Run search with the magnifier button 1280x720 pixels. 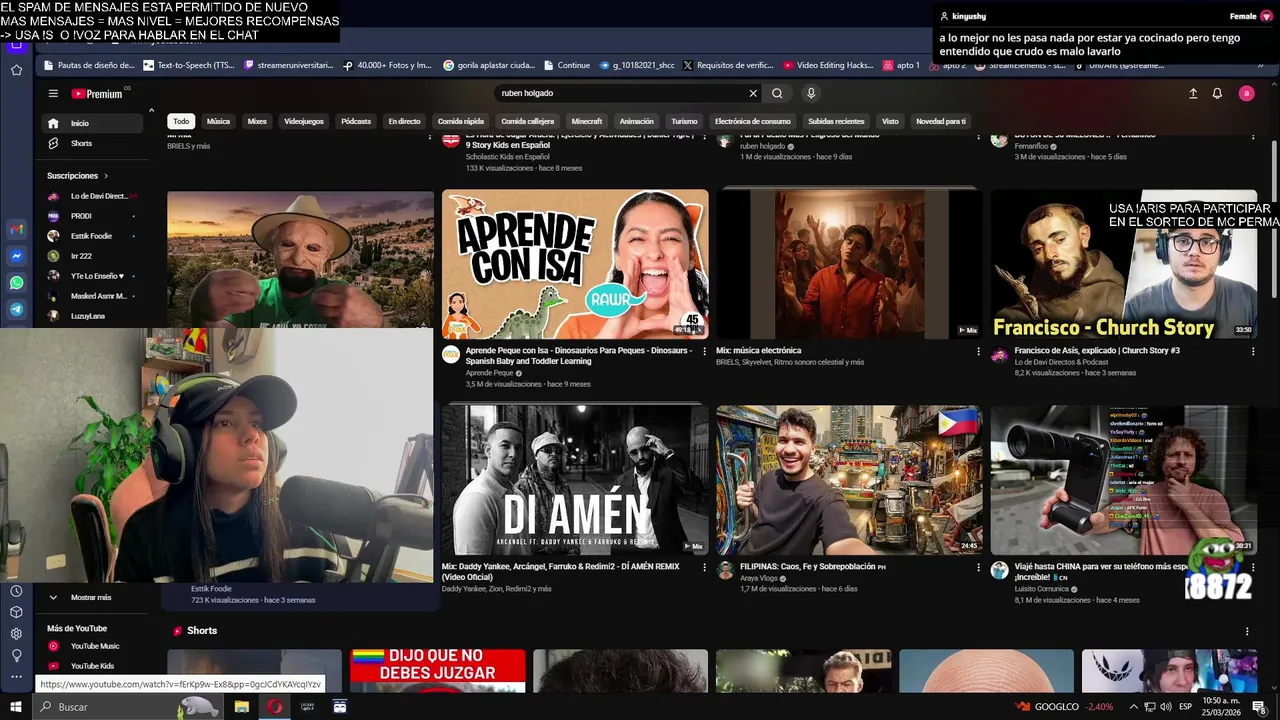pyautogui.click(x=777, y=93)
